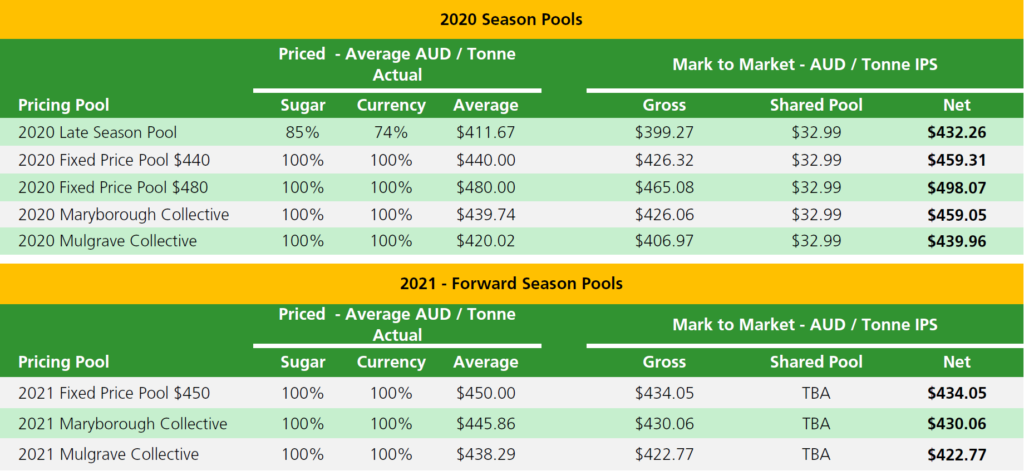Click the $422.77 gross cell for 2021 Mulgrave
This screenshot has height=471, width=1024.
click(x=664, y=454)
